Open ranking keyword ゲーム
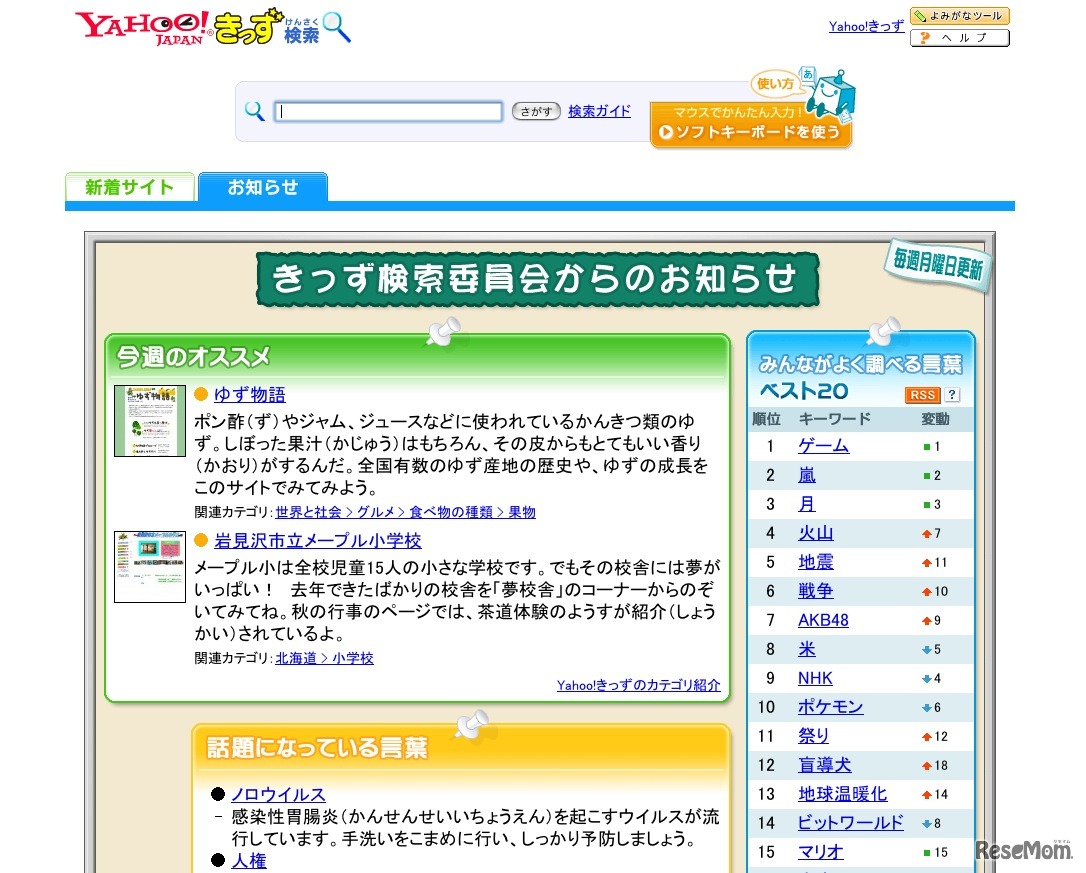 (824, 446)
